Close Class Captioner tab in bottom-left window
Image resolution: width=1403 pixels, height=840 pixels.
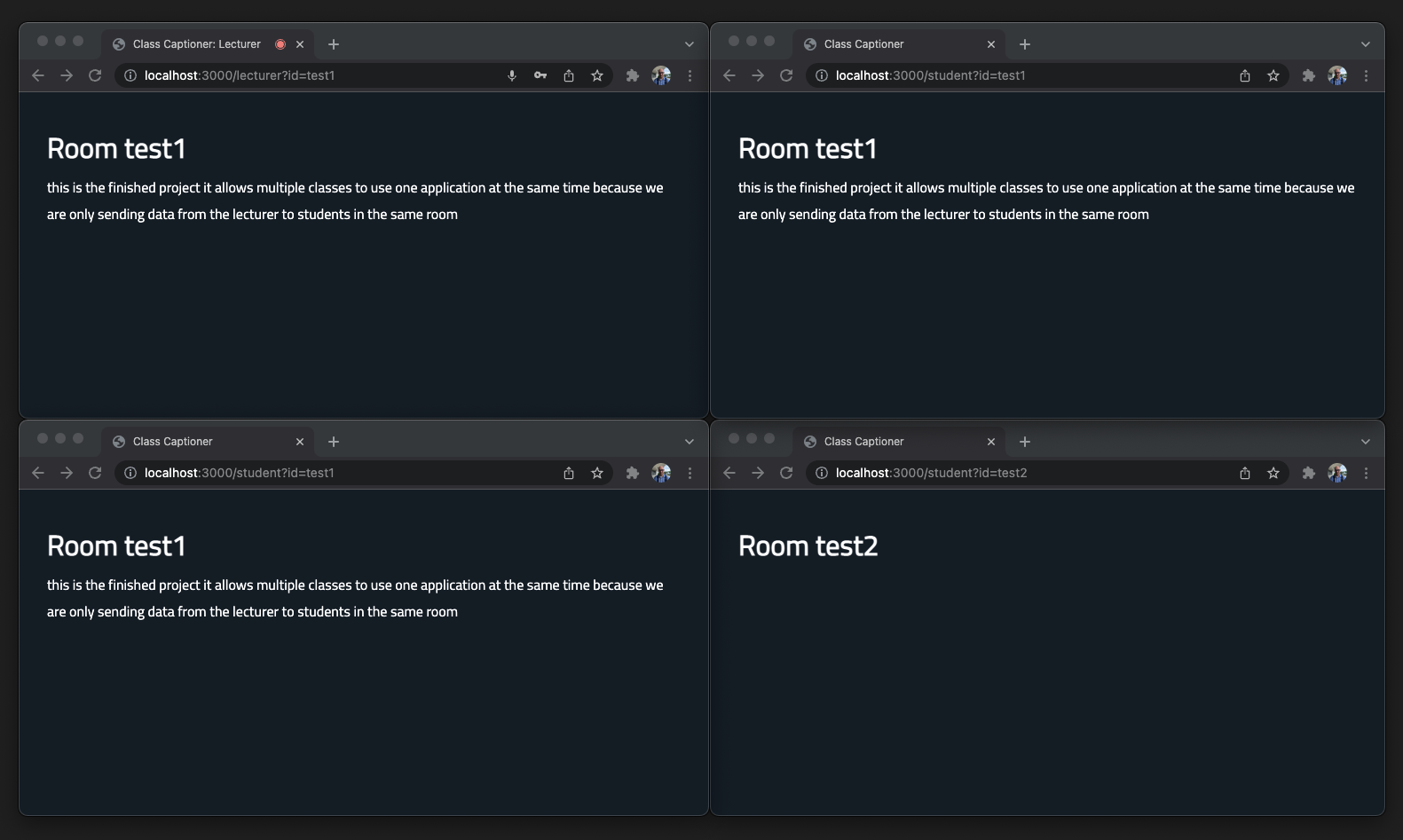point(300,442)
